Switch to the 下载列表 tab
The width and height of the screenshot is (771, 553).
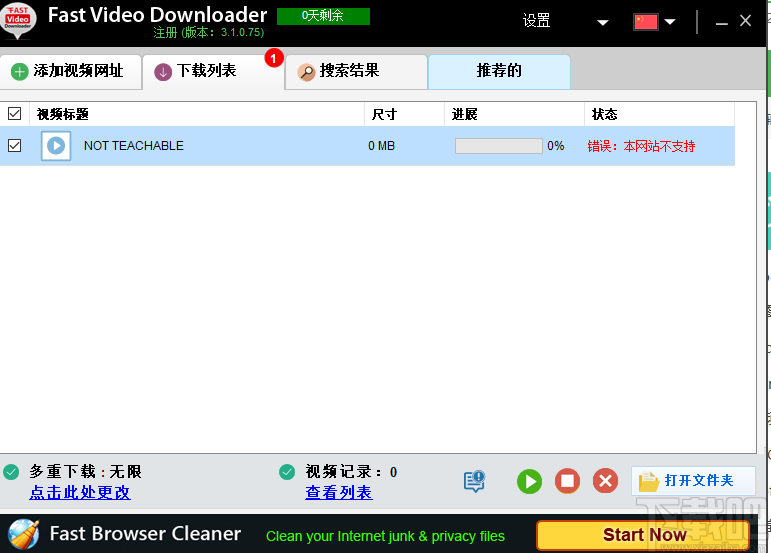[213, 72]
